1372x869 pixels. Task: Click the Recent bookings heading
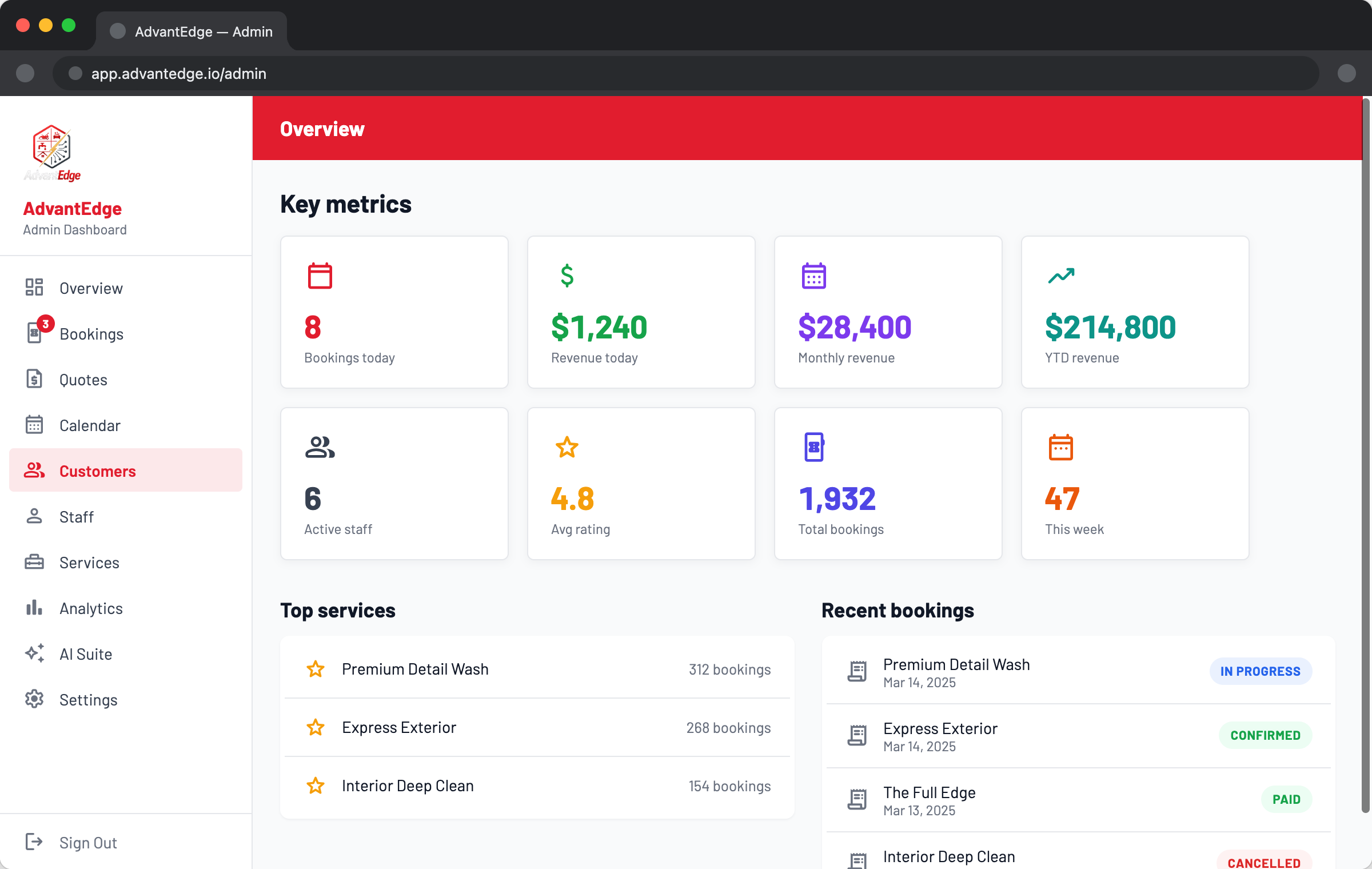[898, 611]
